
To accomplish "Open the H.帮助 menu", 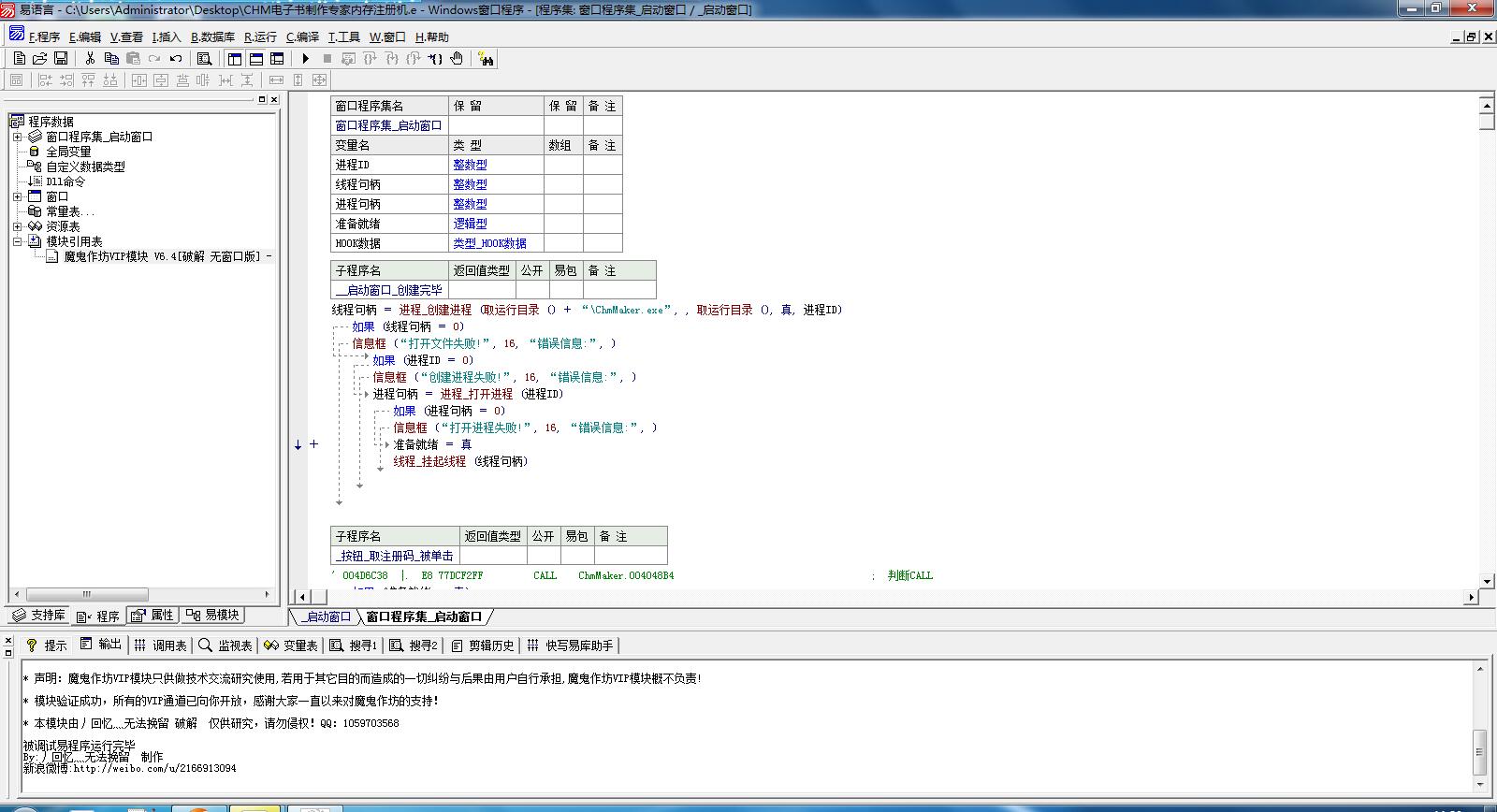I will [x=432, y=37].
